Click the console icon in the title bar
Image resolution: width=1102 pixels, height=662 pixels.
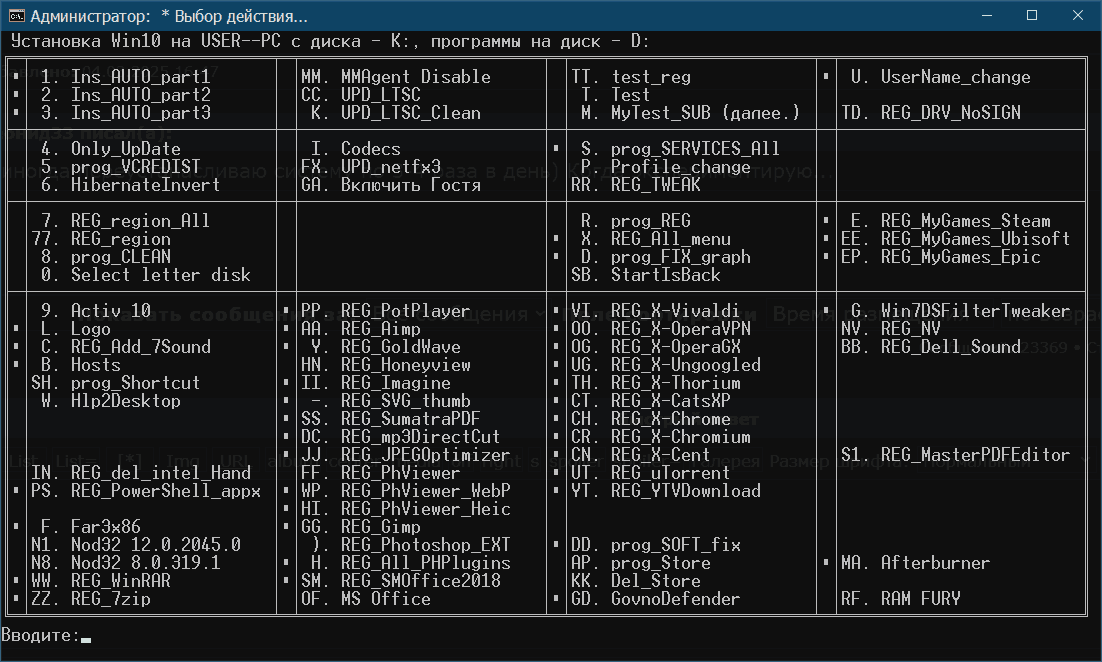coord(15,16)
